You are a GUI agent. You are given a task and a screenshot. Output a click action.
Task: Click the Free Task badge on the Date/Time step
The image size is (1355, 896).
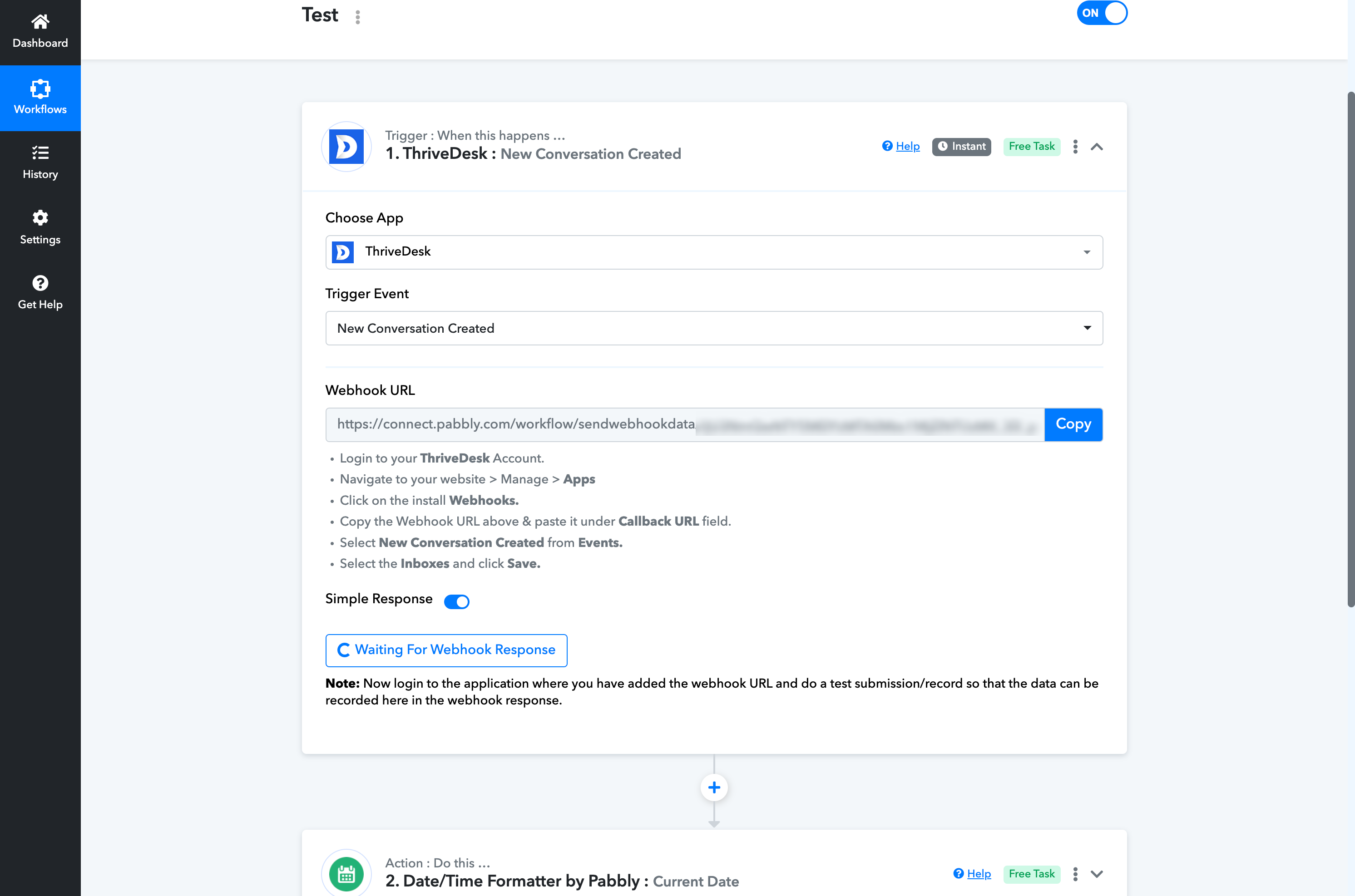coord(1032,874)
